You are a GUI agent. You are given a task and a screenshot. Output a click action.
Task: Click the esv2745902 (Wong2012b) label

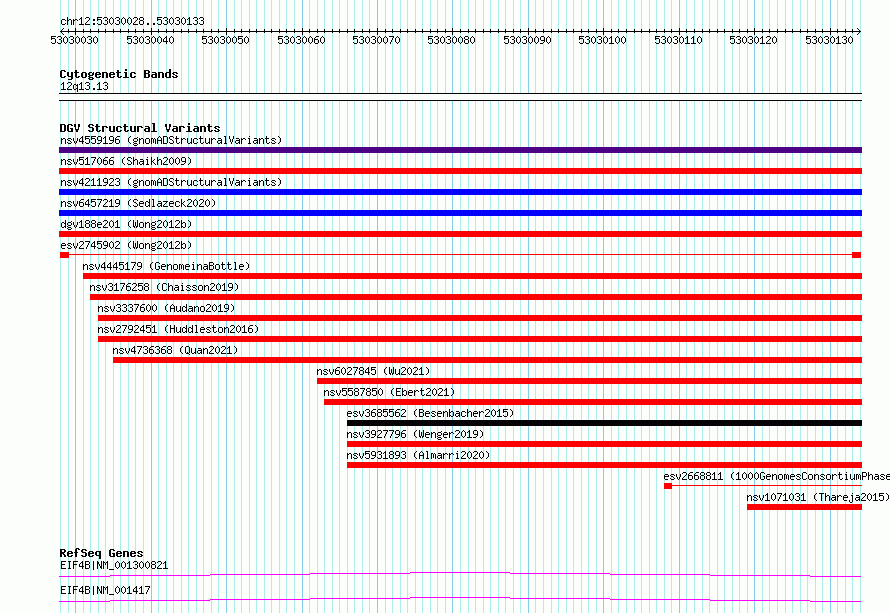pyautogui.click(x=126, y=245)
